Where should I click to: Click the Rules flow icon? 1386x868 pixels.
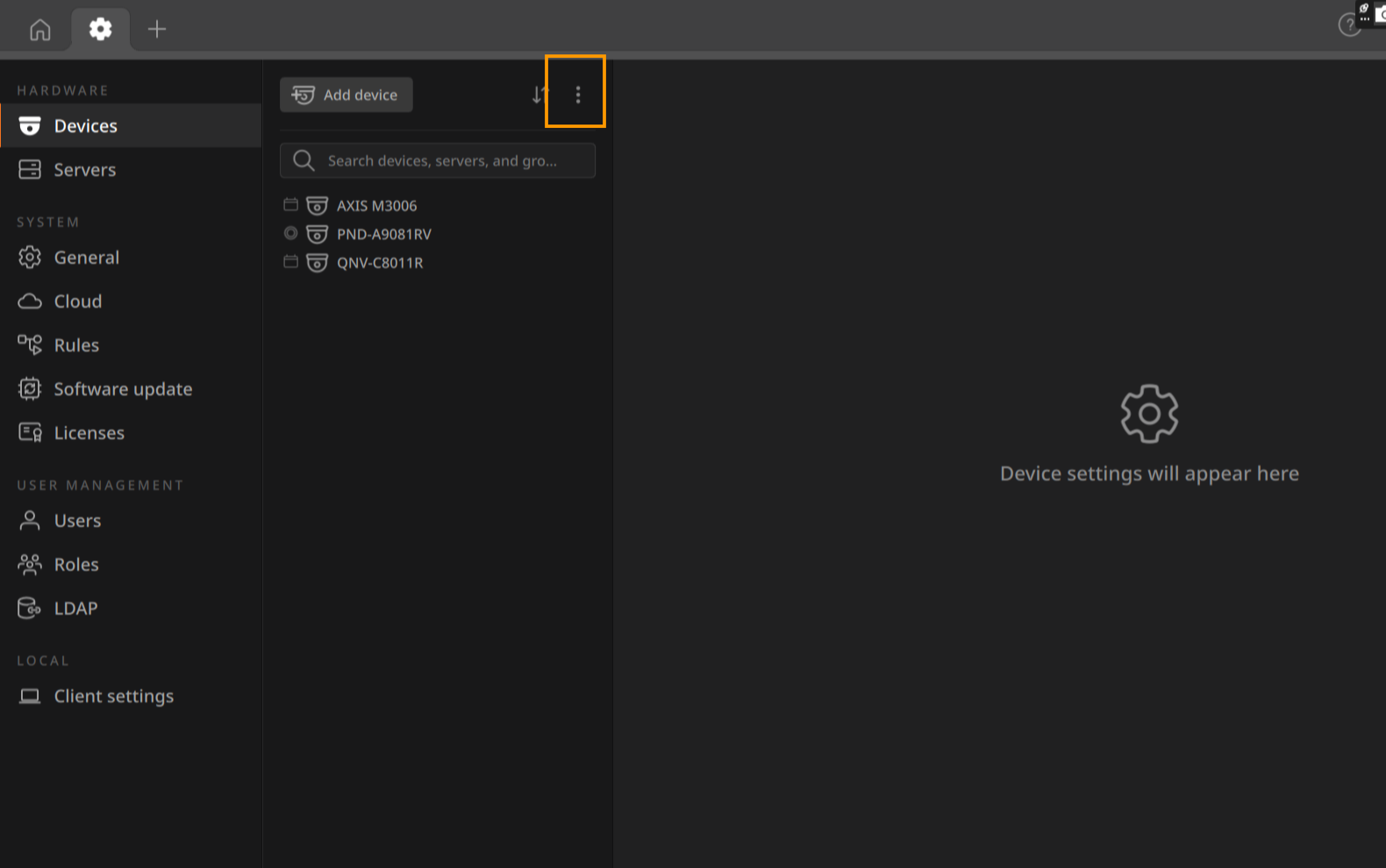pos(30,345)
